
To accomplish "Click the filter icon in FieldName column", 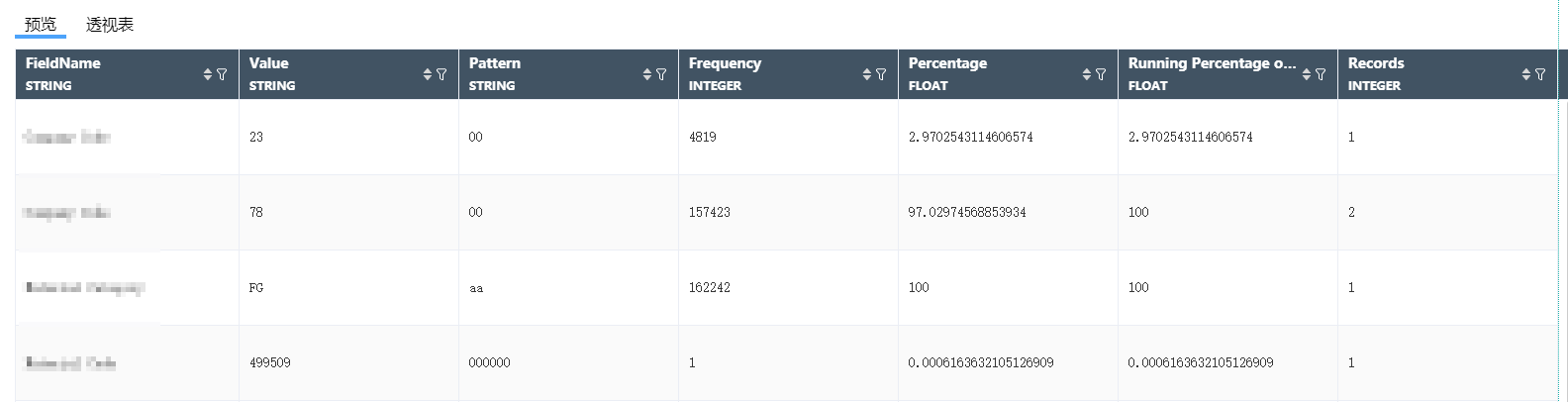I will [x=222, y=74].
